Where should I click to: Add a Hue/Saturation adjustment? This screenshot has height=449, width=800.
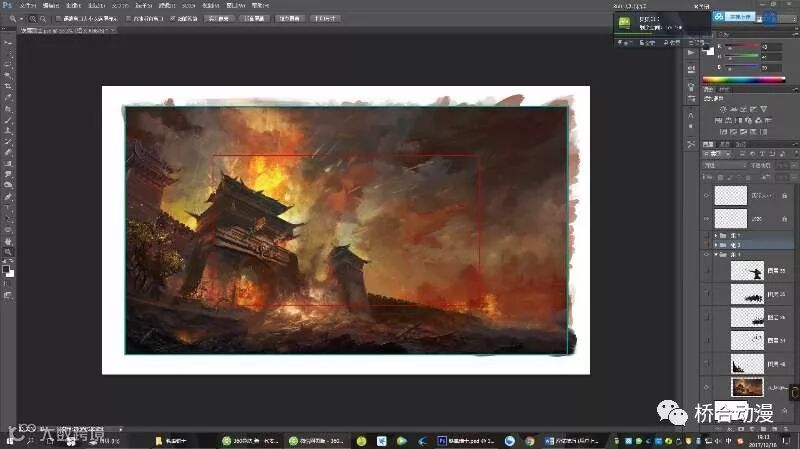pyautogui.click(x=718, y=120)
